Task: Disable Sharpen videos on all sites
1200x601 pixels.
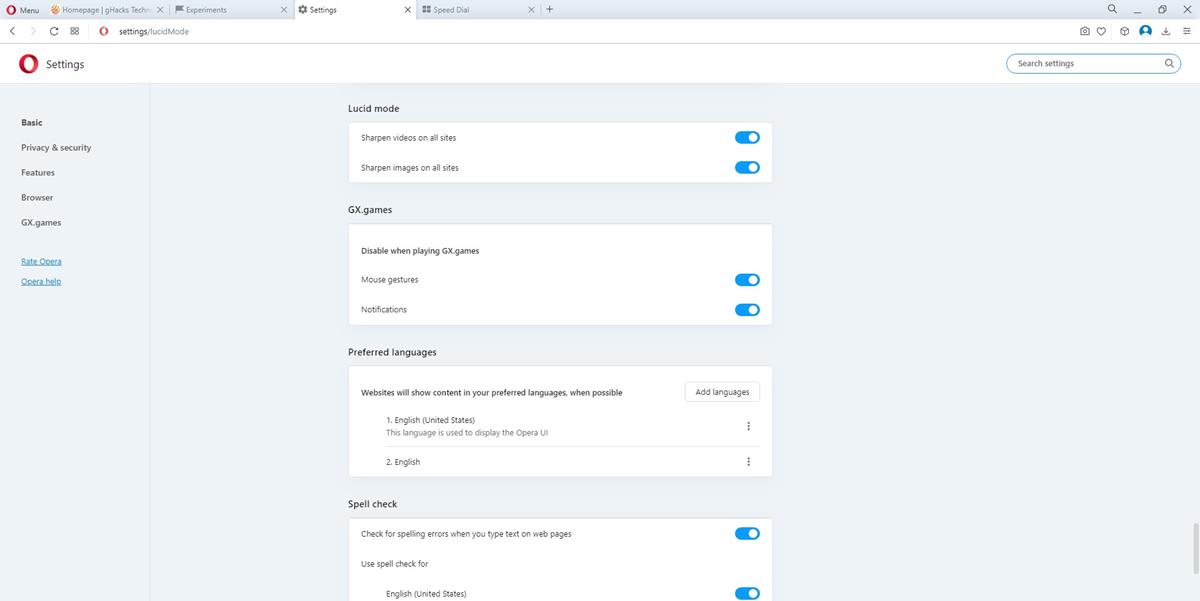Action: [746, 137]
